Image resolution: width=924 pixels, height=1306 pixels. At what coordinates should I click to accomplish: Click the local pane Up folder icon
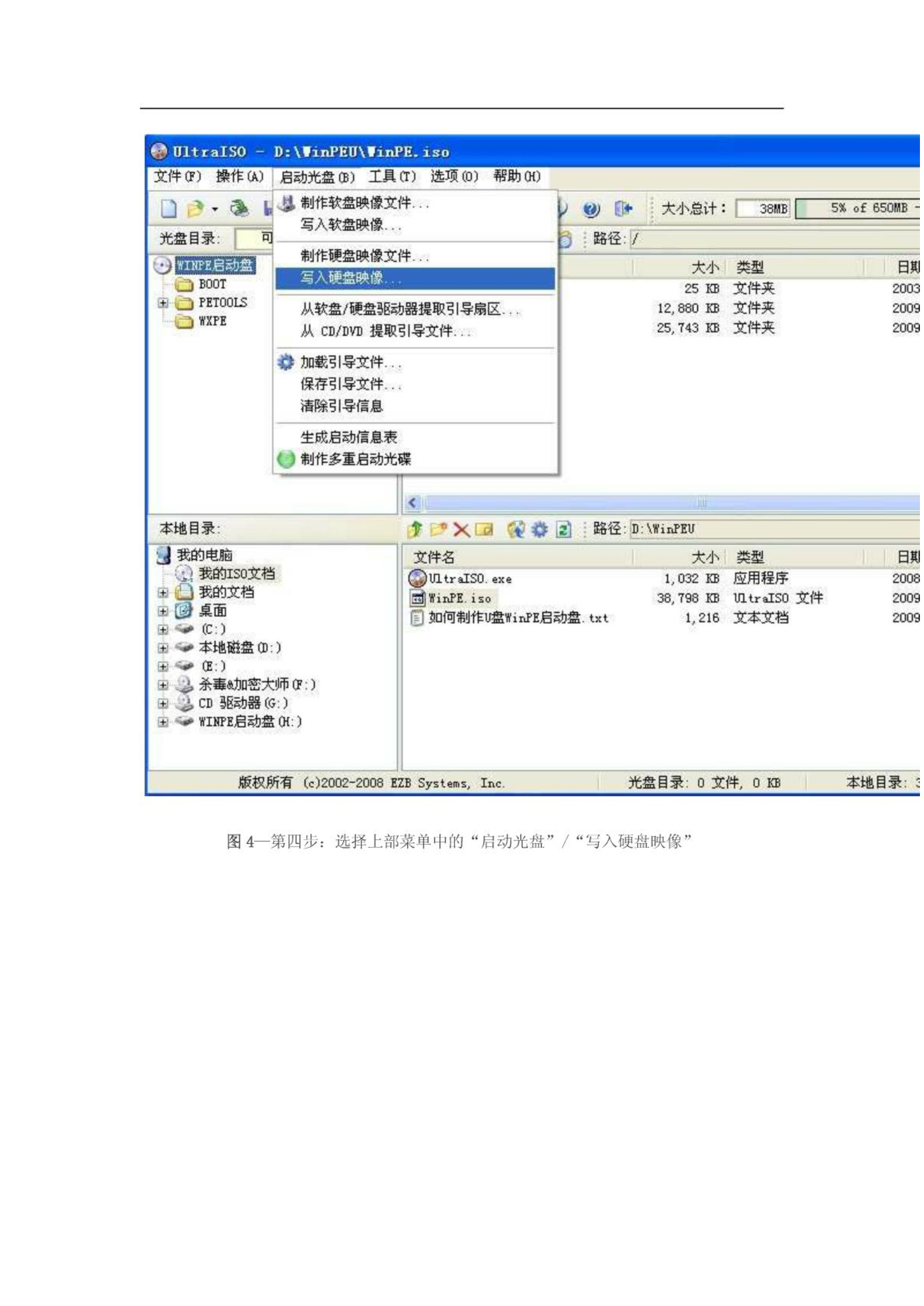click(416, 531)
